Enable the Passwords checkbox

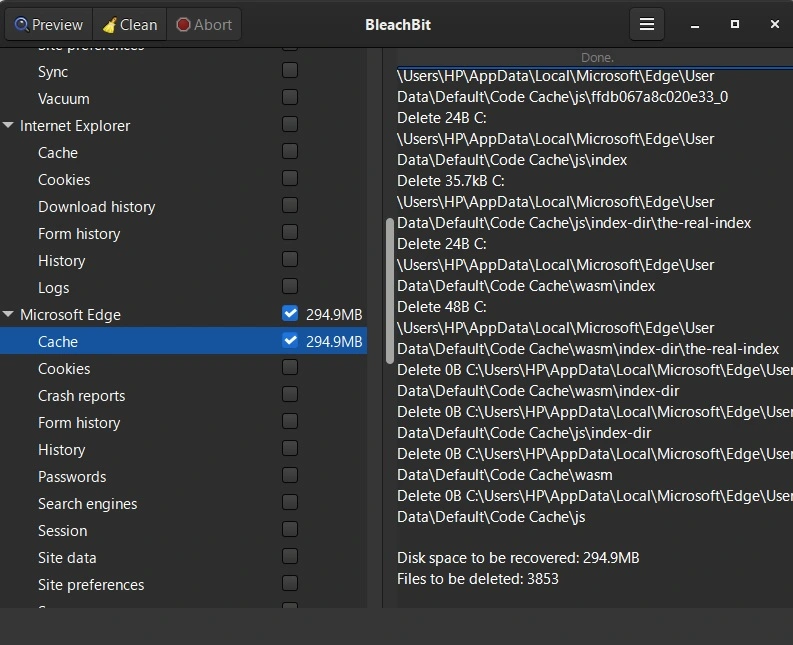pyautogui.click(x=290, y=475)
